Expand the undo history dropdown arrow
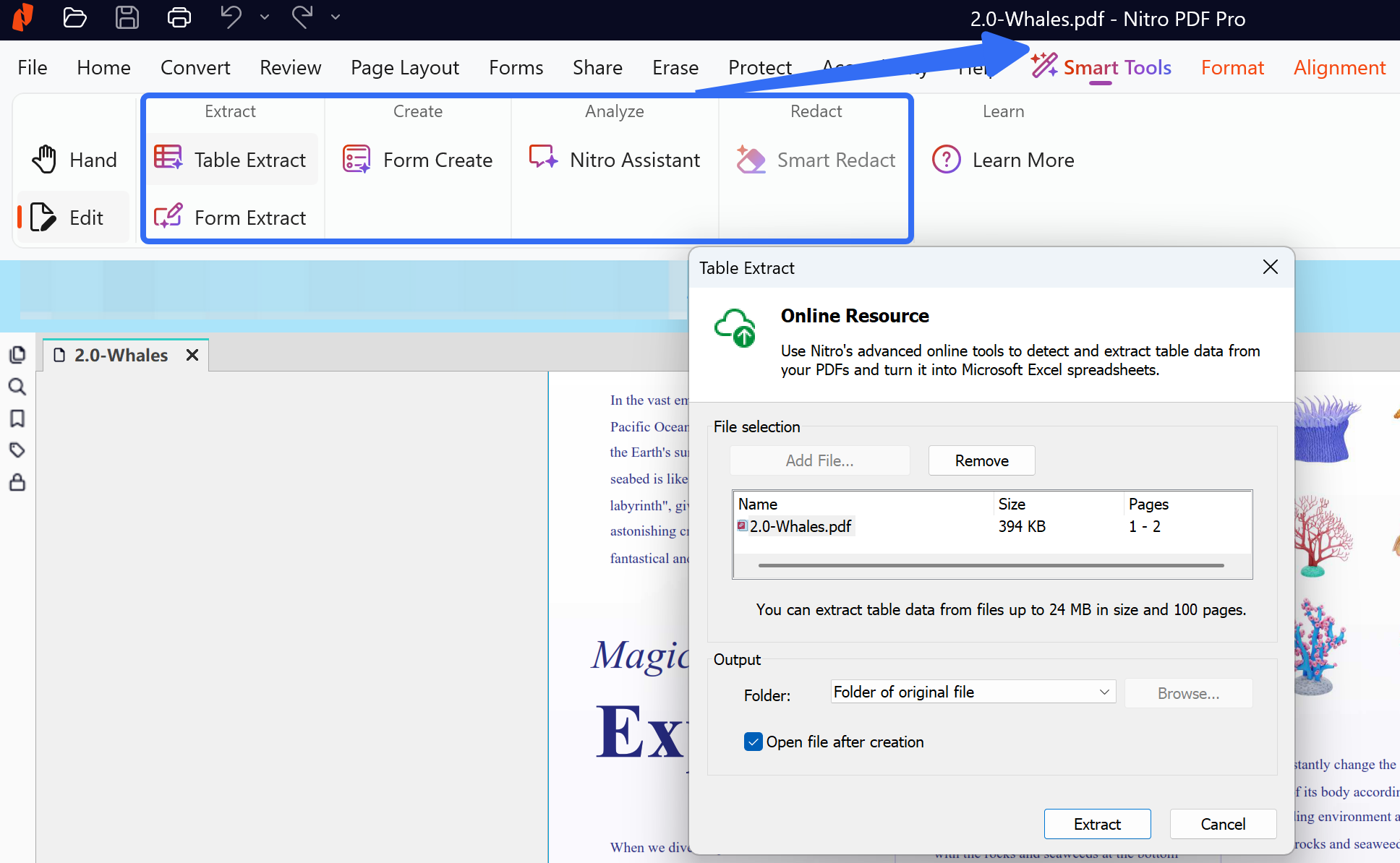 point(265,17)
